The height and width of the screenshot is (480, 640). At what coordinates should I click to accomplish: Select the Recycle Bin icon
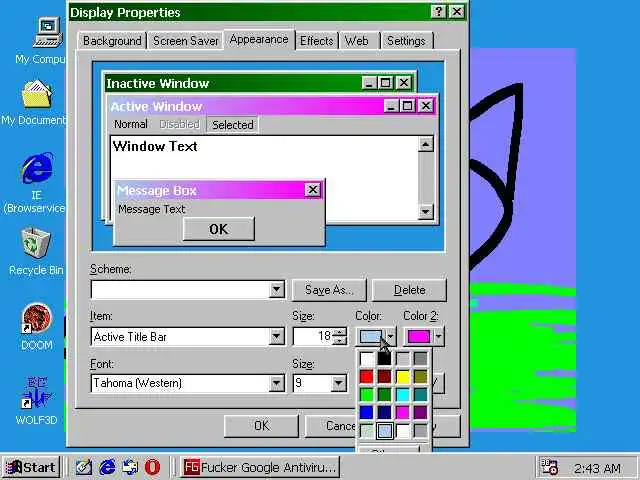(x=36, y=242)
